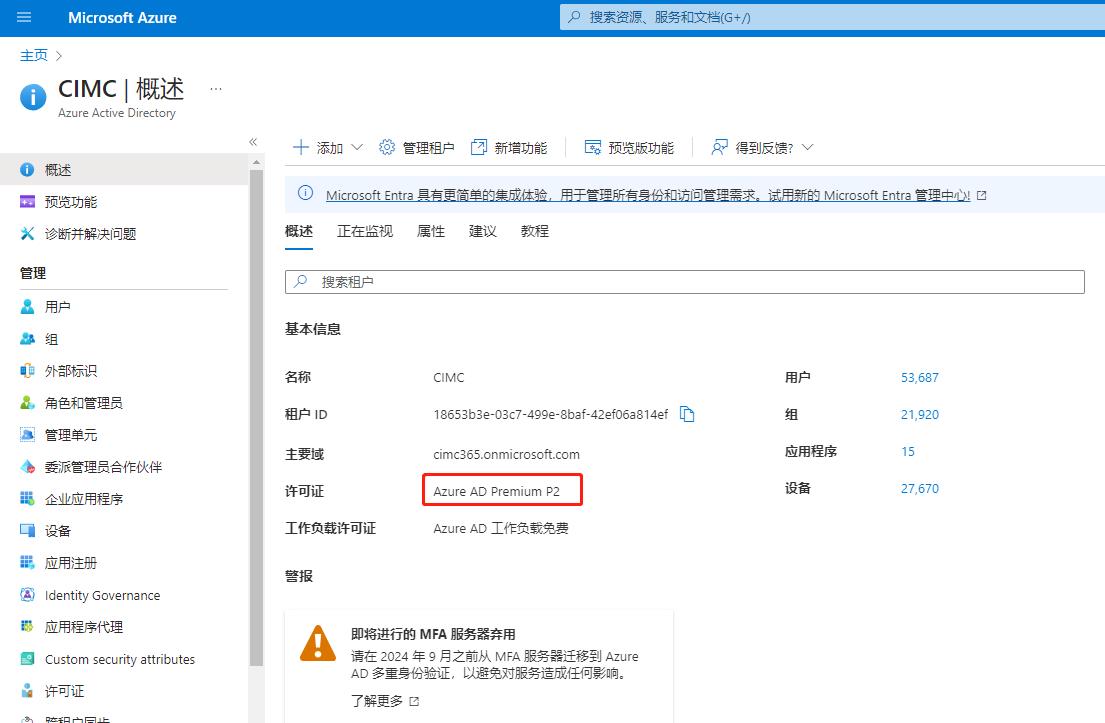Open the devices count 27,670
This screenshot has width=1105, height=723.
[x=920, y=488]
